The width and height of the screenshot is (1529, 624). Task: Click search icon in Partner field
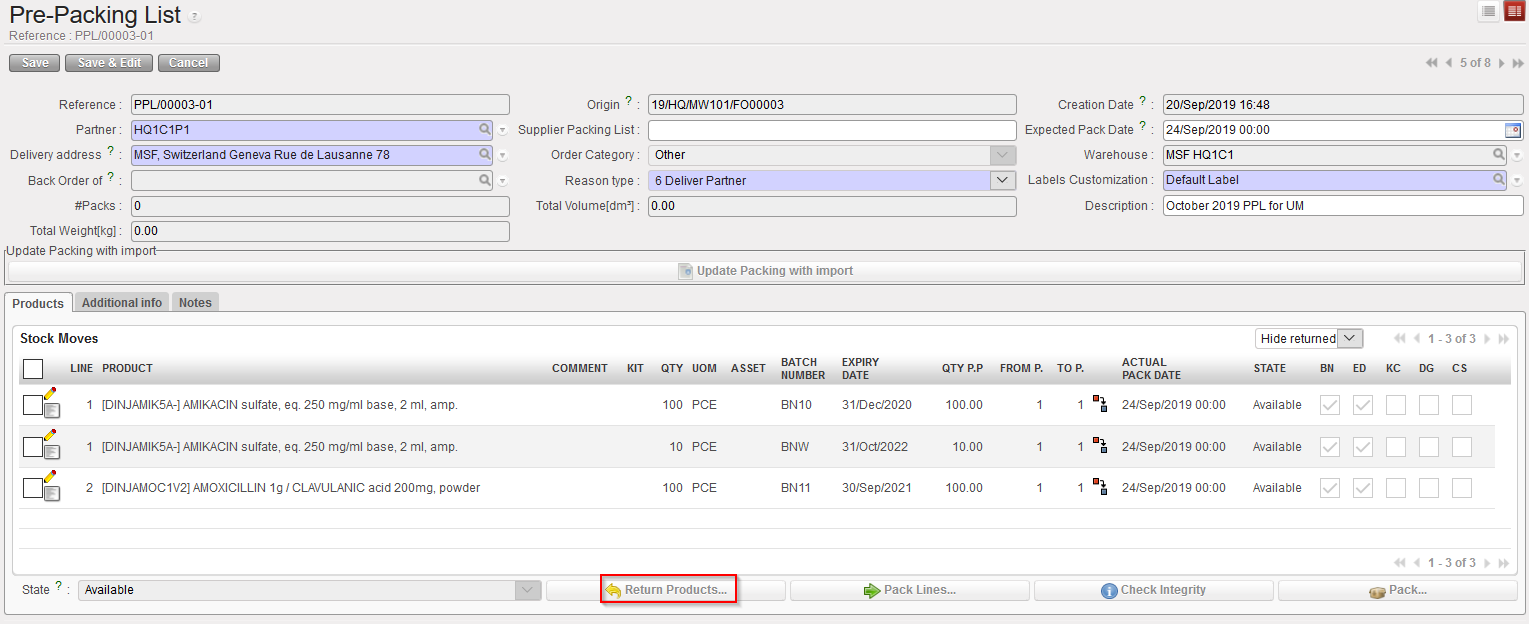point(484,129)
